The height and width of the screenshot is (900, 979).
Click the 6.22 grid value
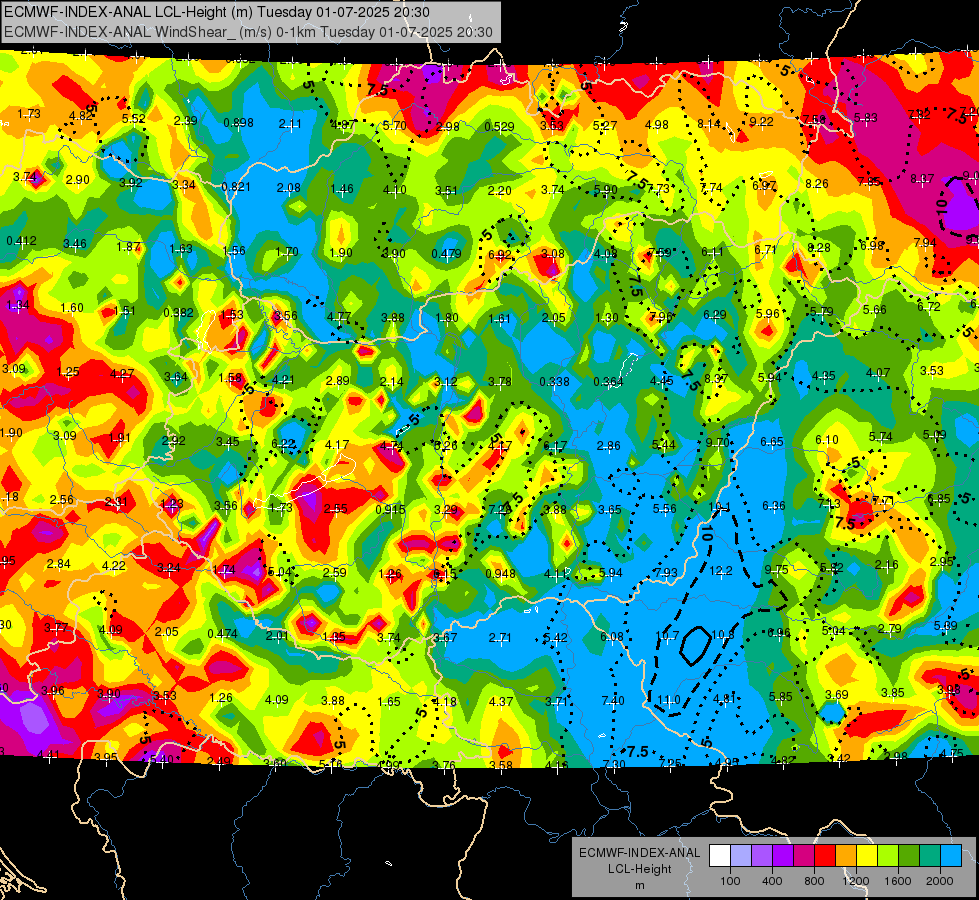(283, 443)
